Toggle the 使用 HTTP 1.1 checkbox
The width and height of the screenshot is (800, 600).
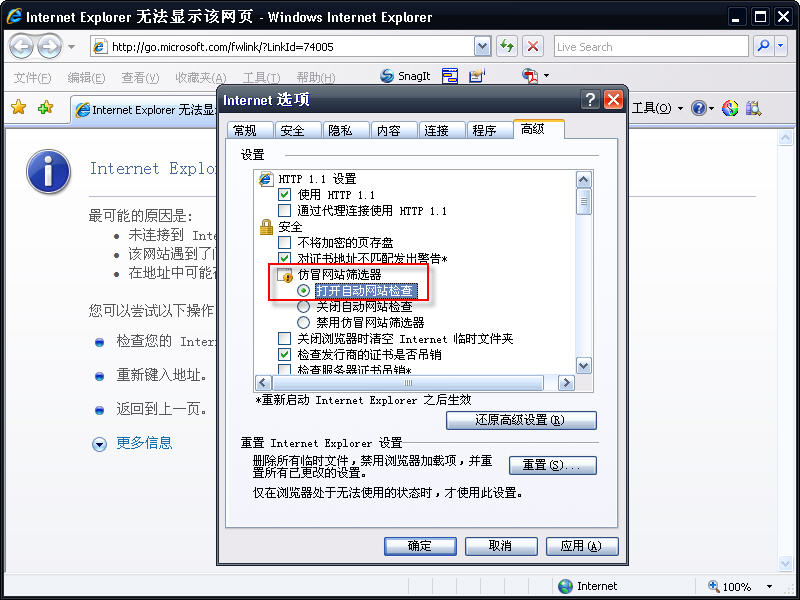tap(284, 195)
